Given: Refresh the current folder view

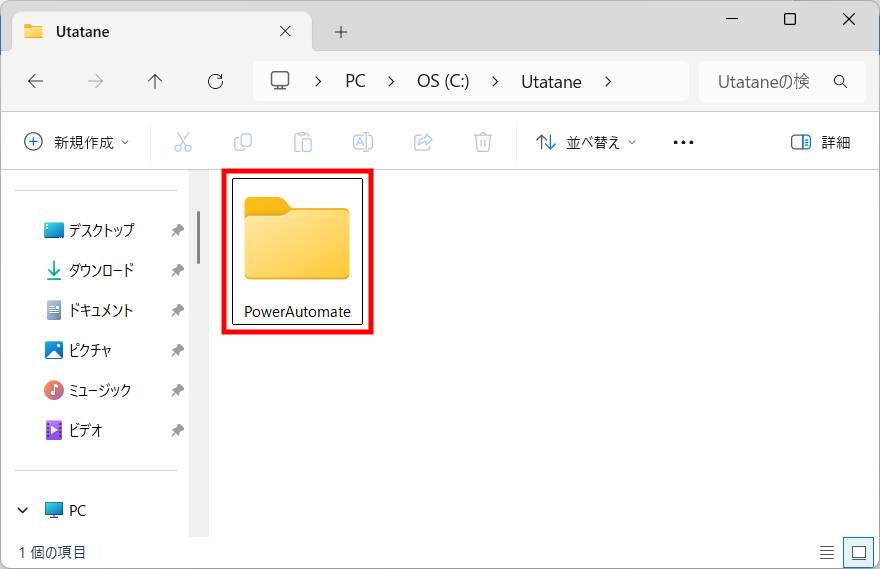Looking at the screenshot, I should [215, 82].
